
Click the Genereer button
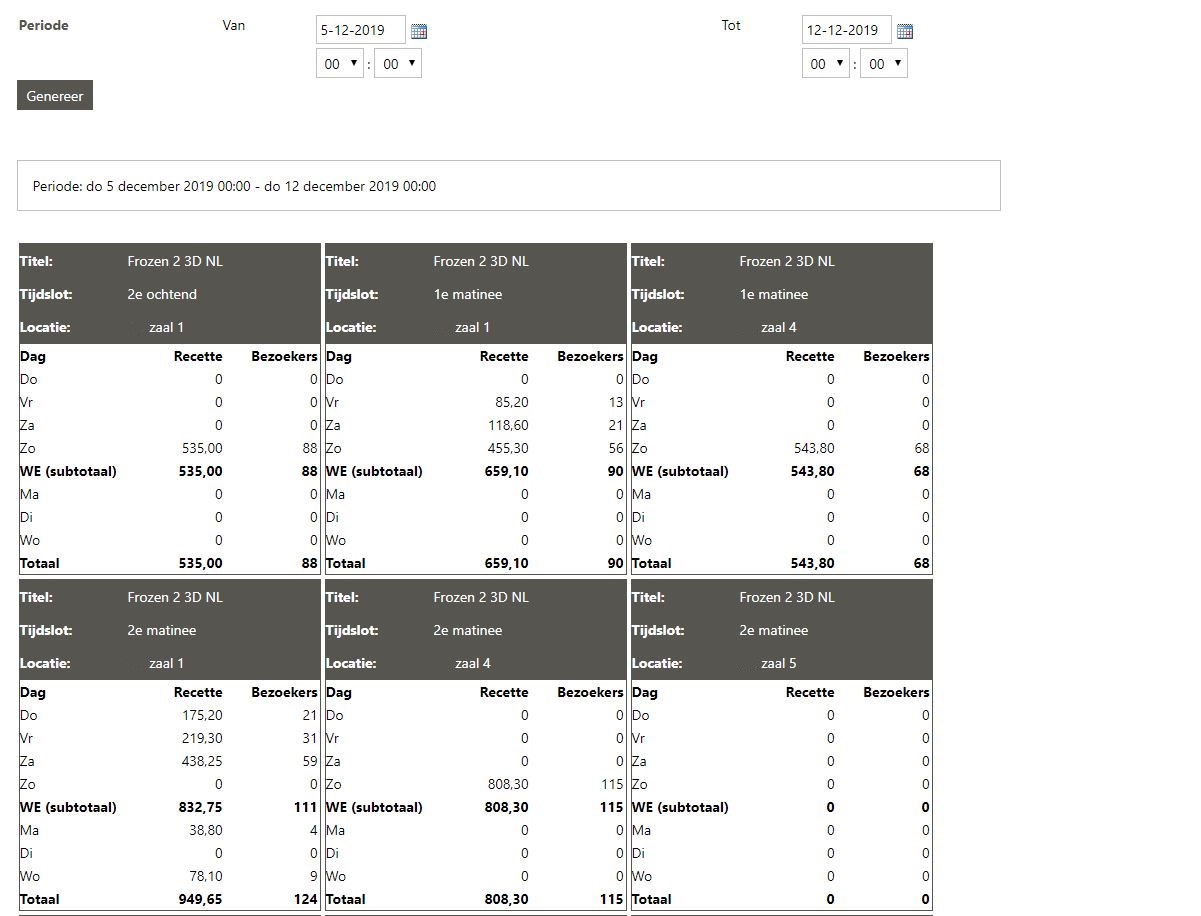[55, 95]
